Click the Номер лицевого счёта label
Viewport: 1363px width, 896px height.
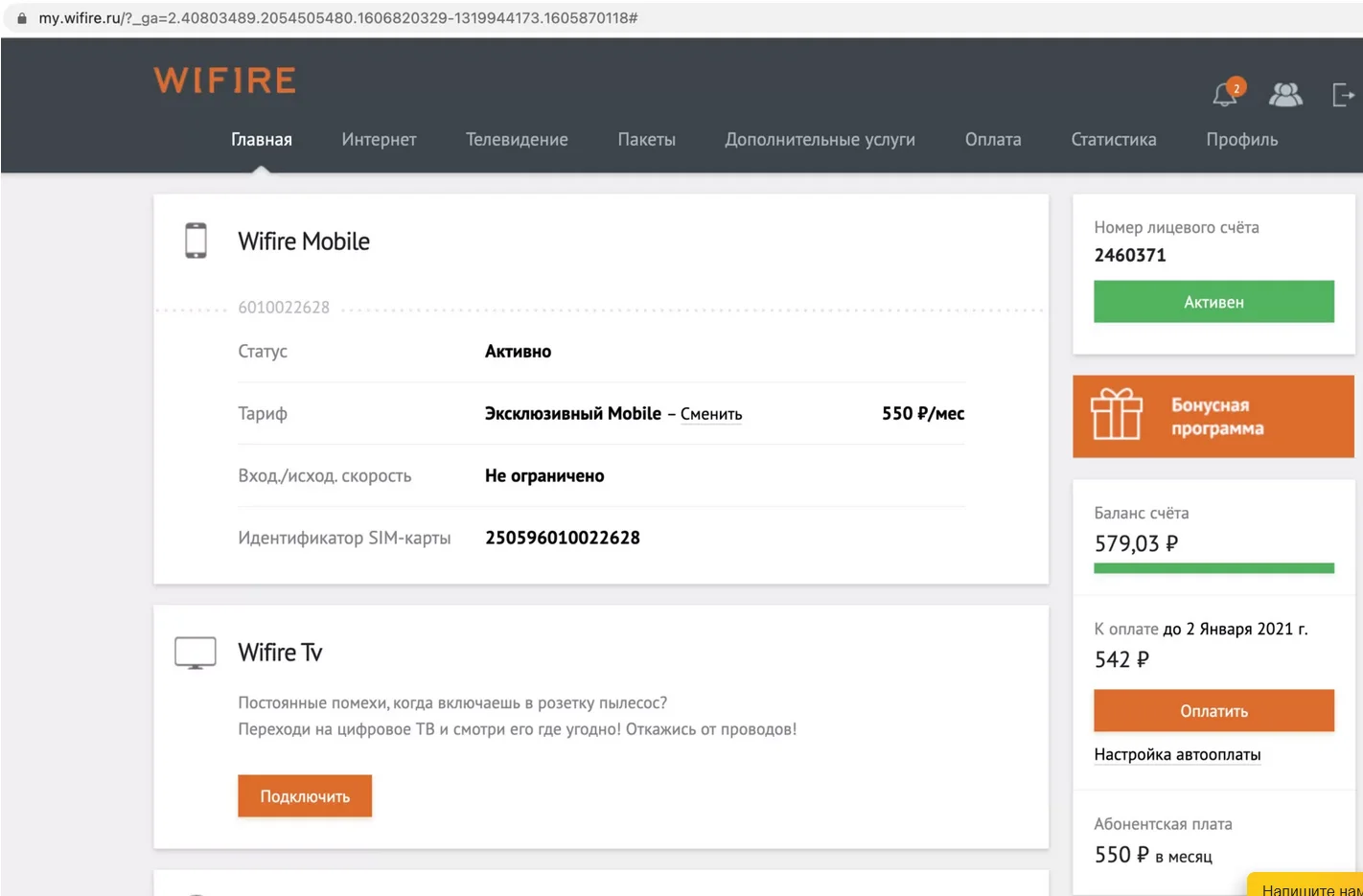tap(1176, 227)
